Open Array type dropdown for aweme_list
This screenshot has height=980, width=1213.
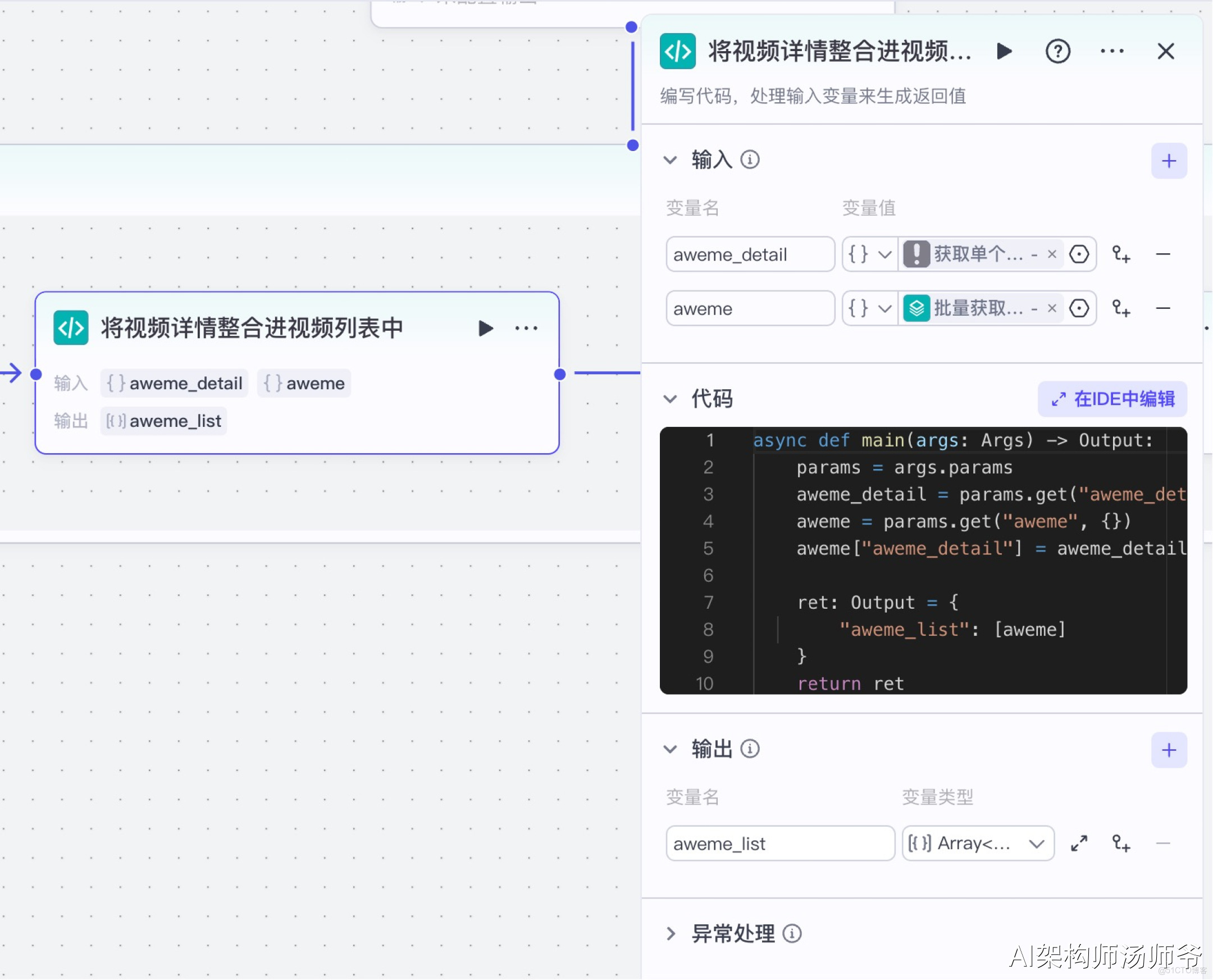[x=978, y=844]
